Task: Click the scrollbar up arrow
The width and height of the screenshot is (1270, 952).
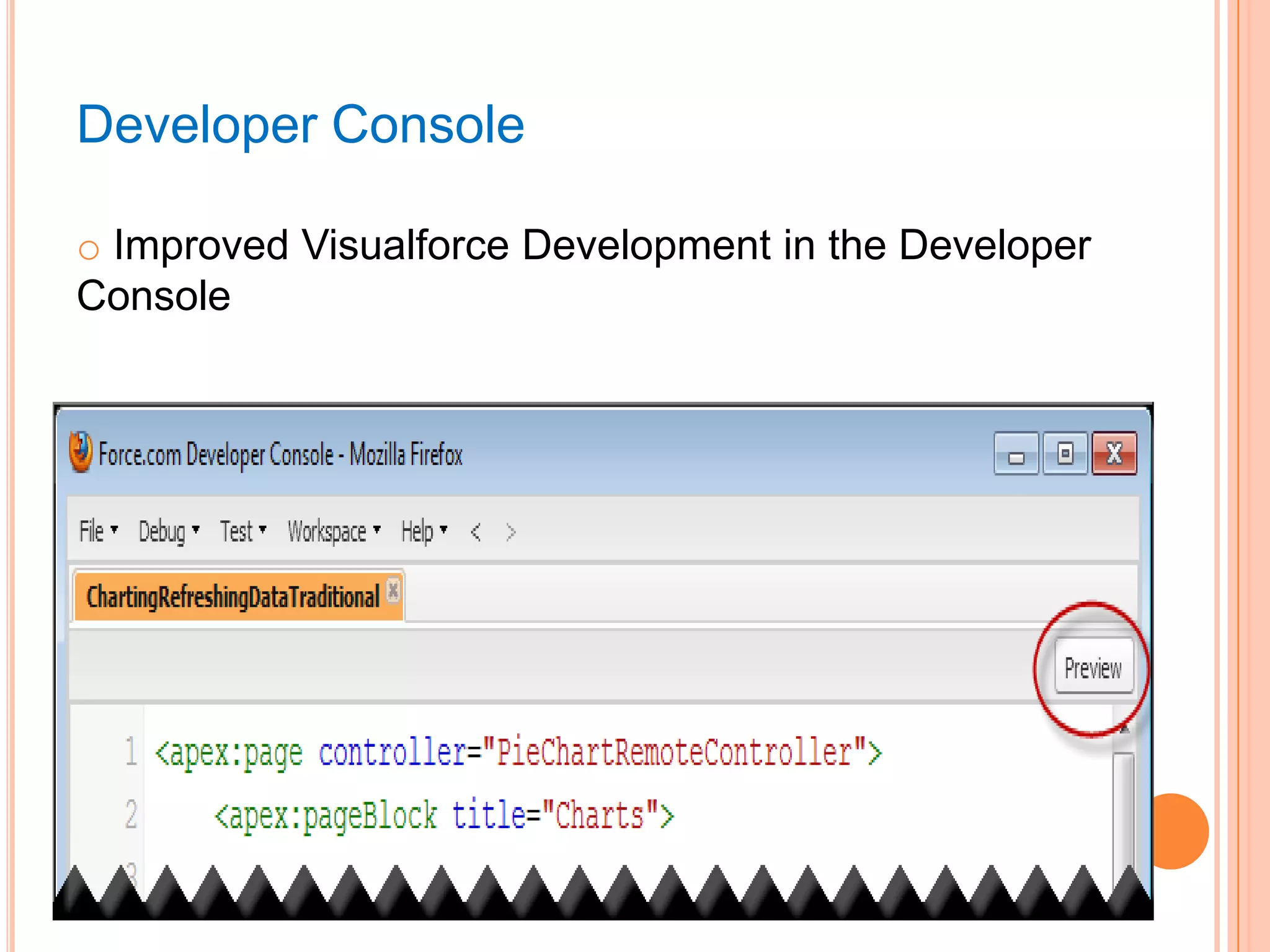Action: coord(1124,730)
